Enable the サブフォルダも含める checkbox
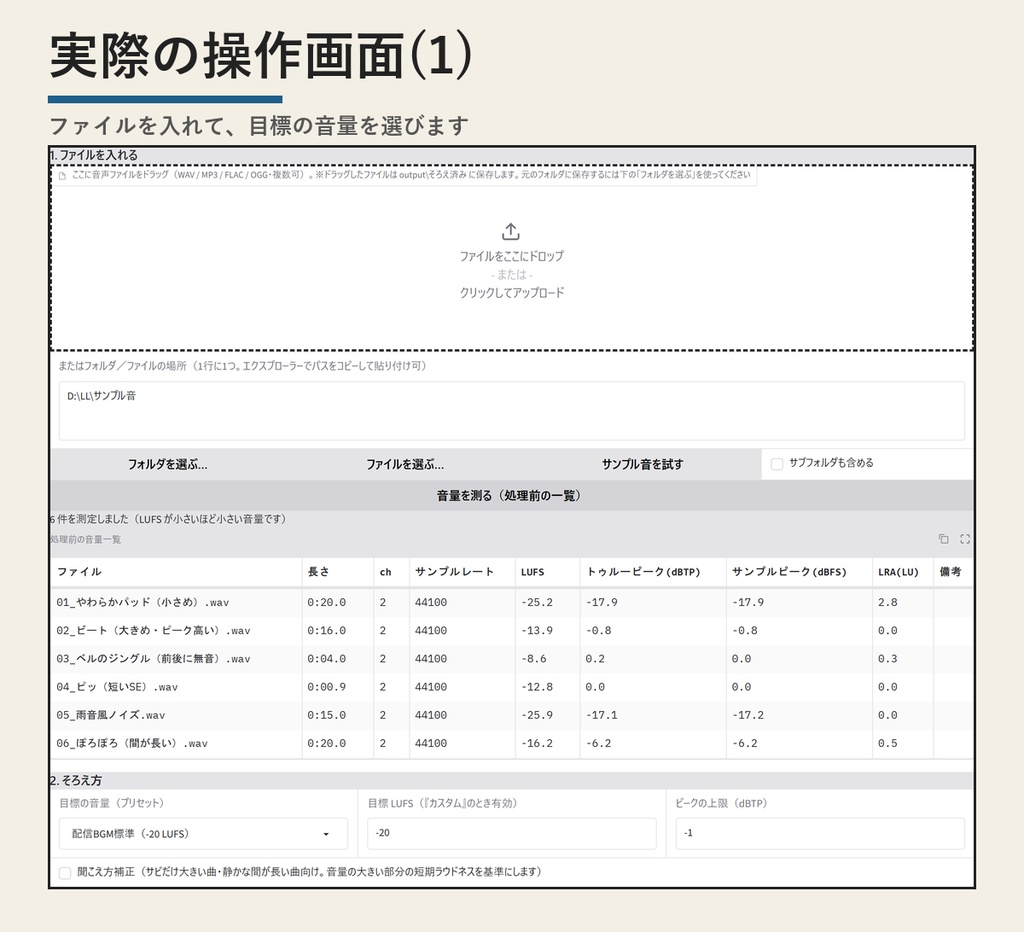 point(777,464)
